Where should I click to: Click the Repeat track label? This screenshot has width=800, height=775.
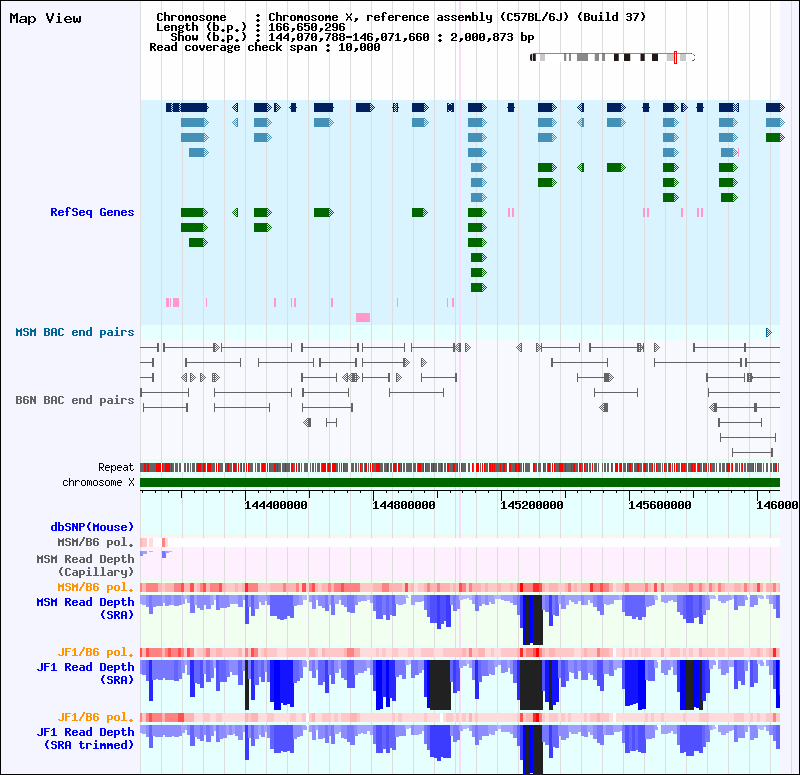tap(116, 467)
